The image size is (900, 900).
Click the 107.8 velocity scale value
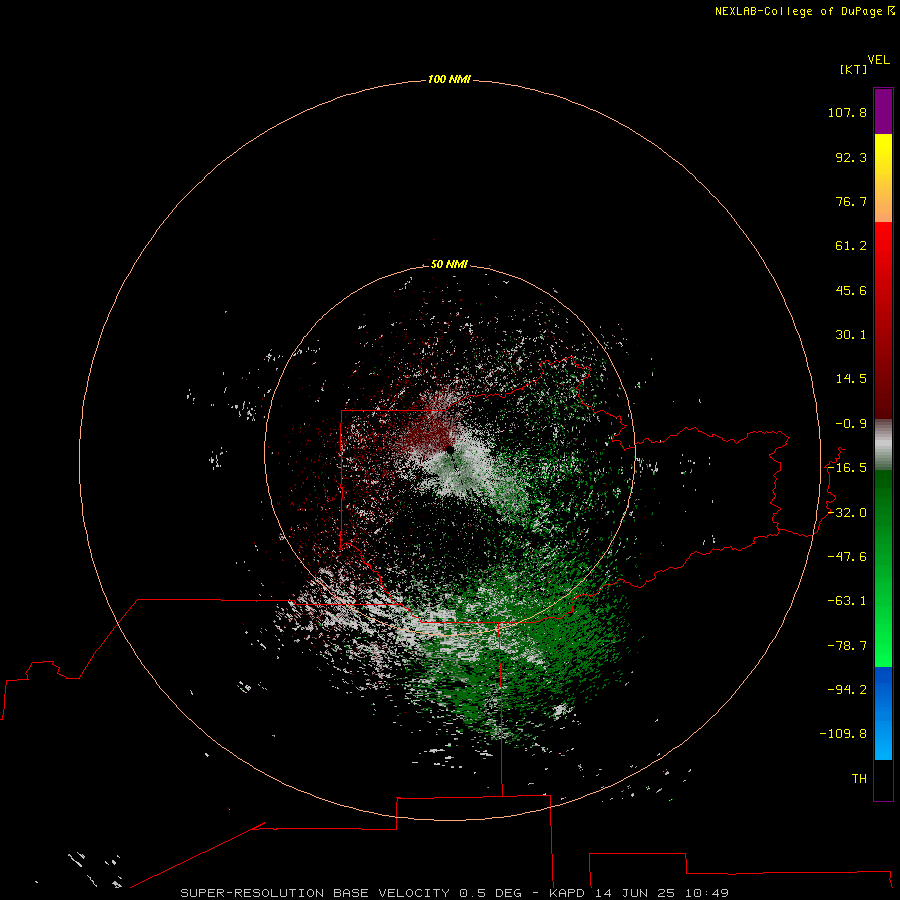pyautogui.click(x=847, y=112)
